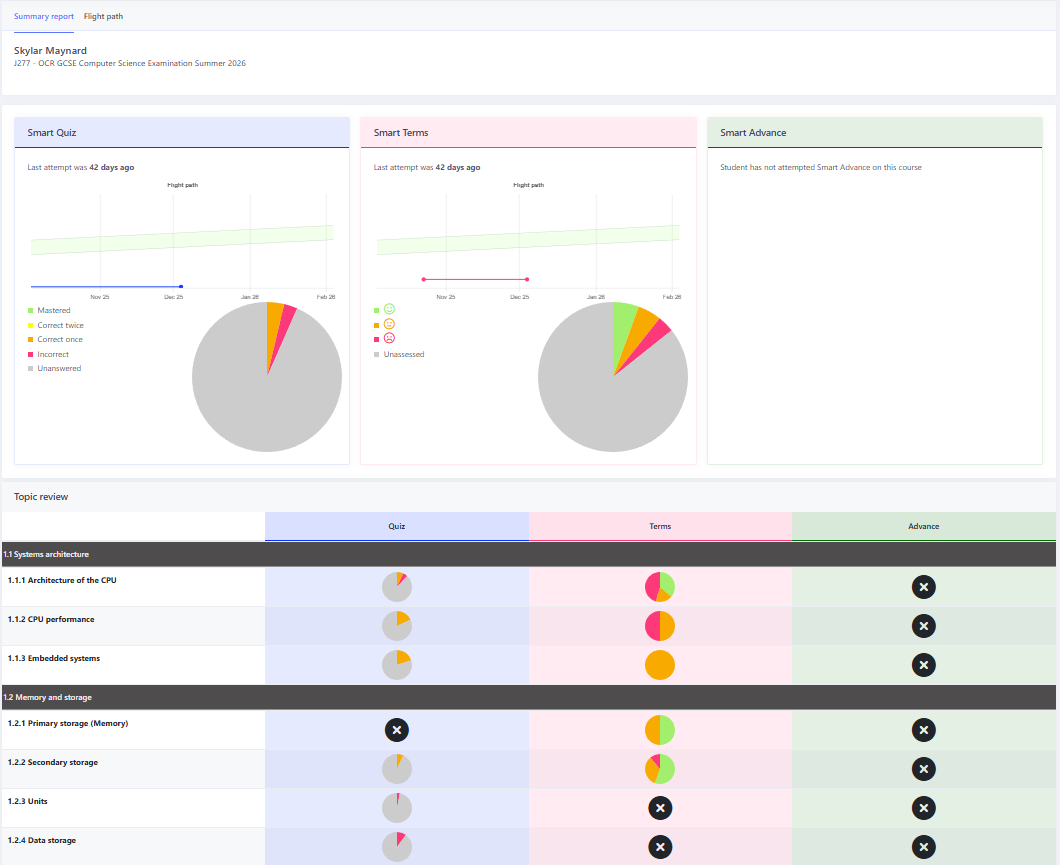Open the Flight path tab
This screenshot has width=1060, height=865.
(x=103, y=16)
